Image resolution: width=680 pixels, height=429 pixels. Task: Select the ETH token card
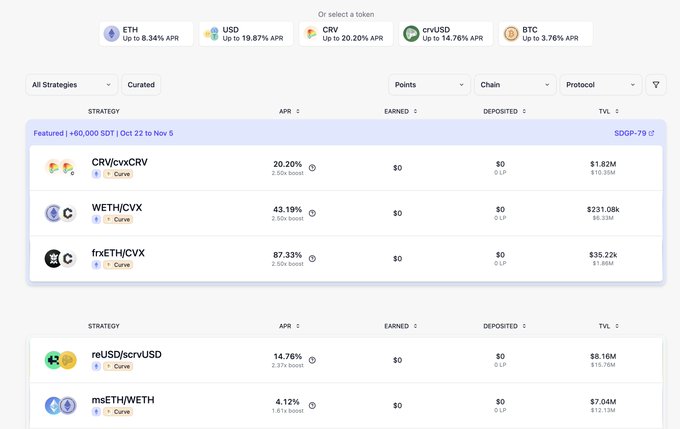(x=146, y=34)
